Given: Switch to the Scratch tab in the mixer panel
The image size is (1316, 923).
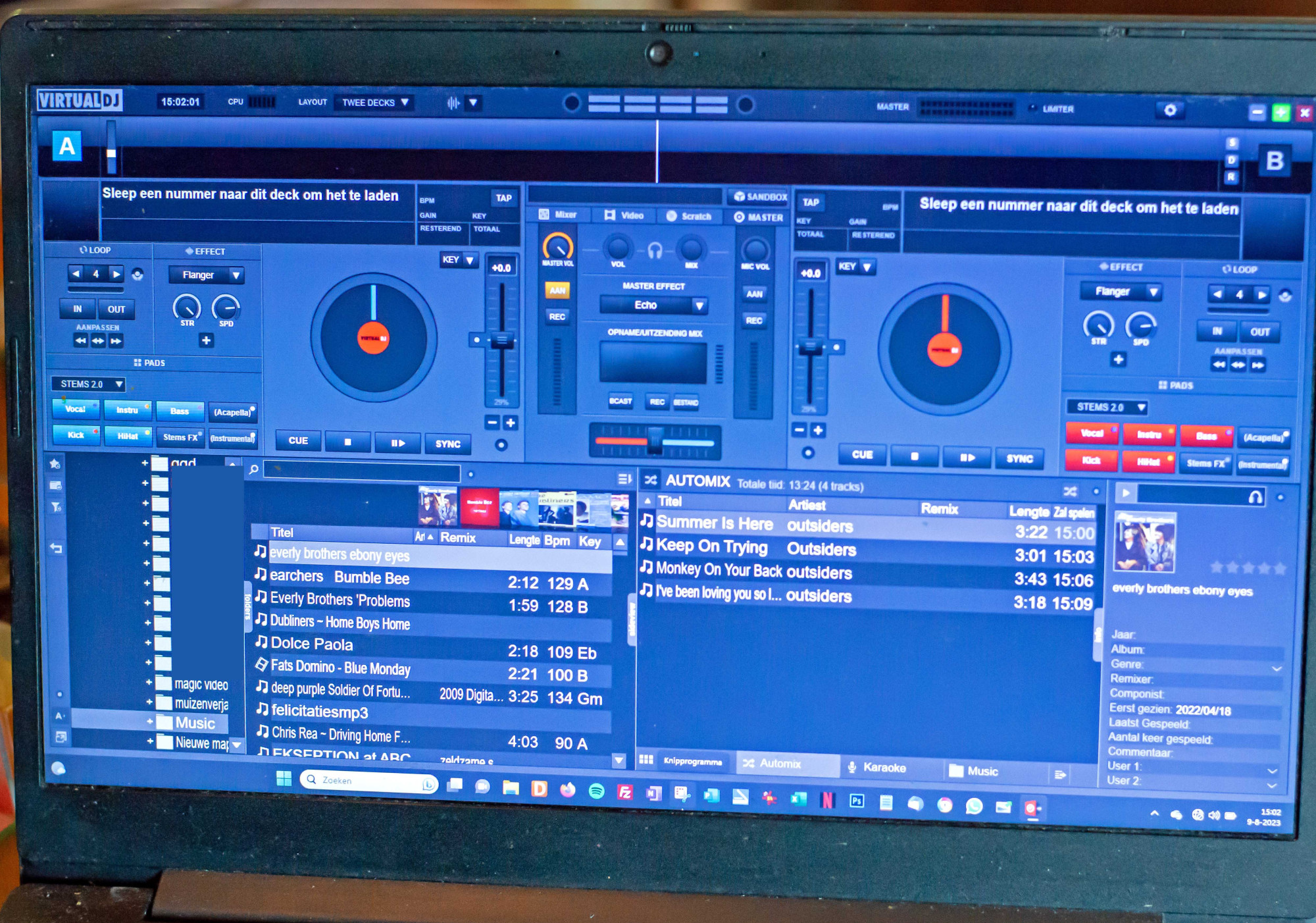Looking at the screenshot, I should [x=690, y=216].
